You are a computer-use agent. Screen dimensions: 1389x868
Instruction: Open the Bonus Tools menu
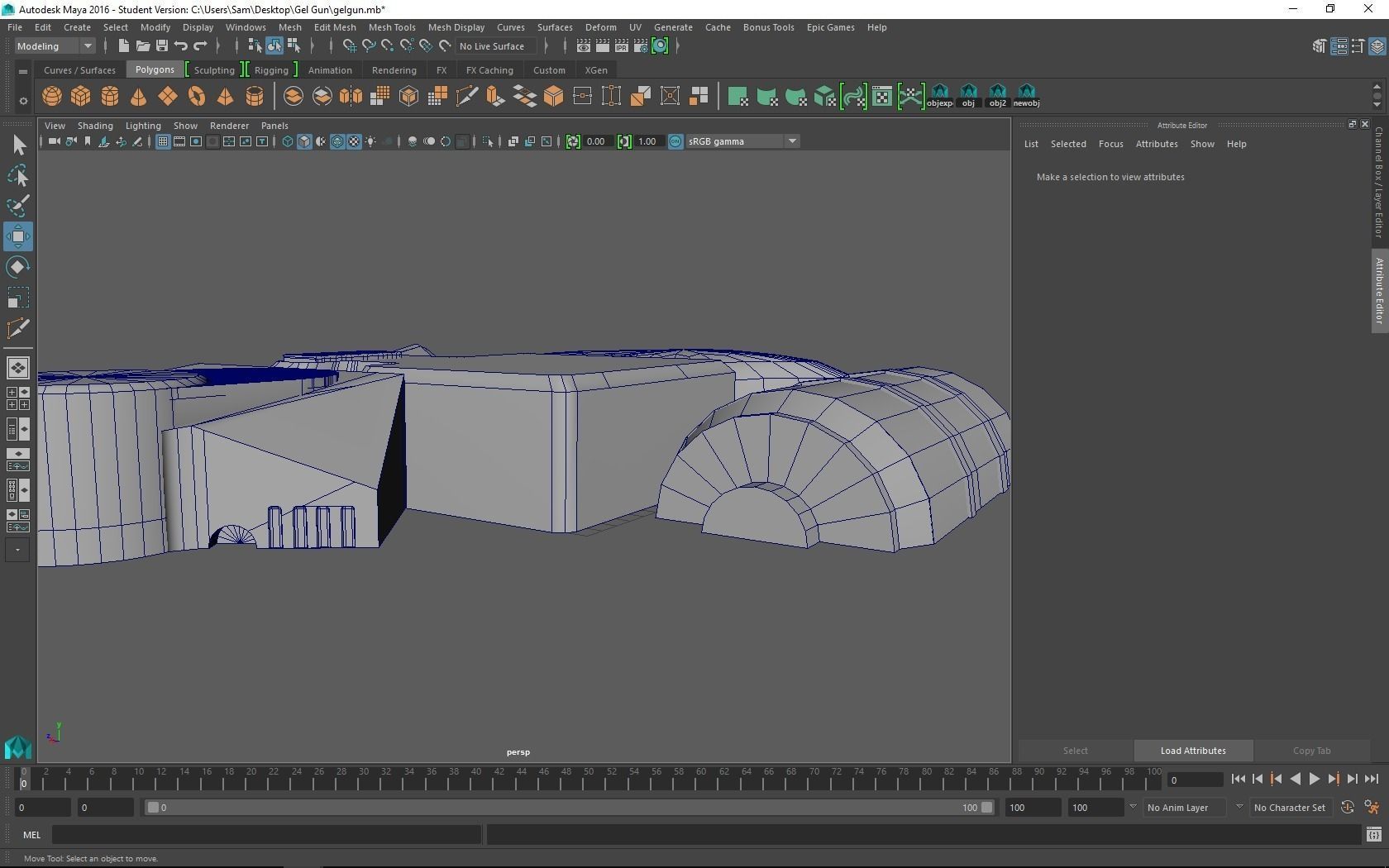(768, 27)
